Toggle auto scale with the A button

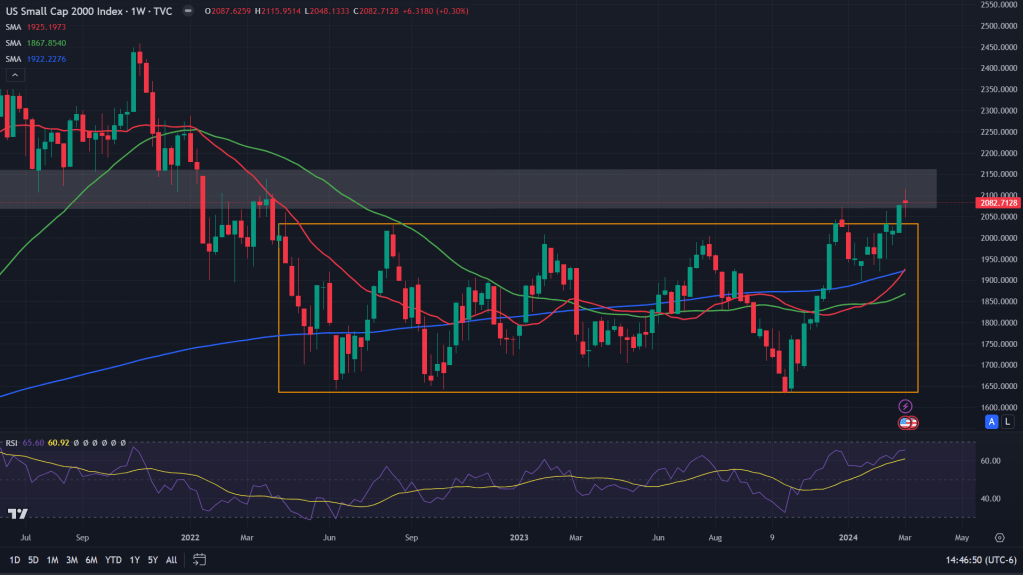tap(992, 423)
